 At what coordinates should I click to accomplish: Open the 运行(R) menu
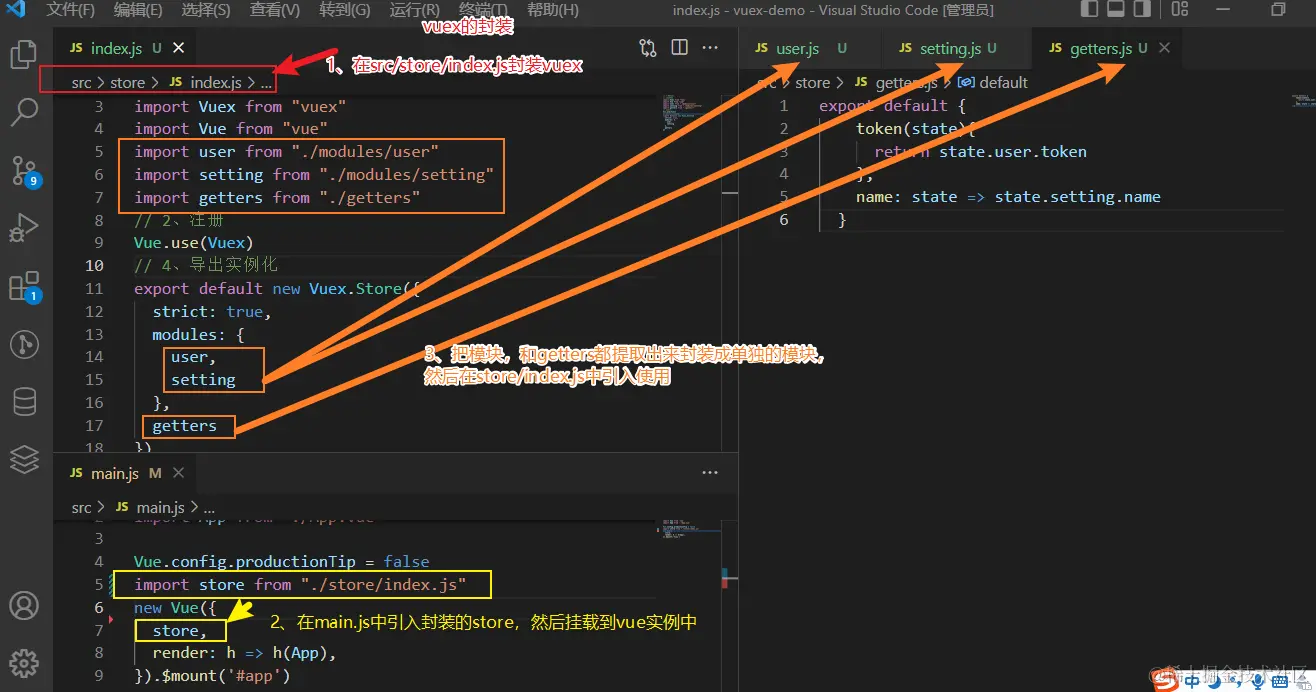coord(414,10)
